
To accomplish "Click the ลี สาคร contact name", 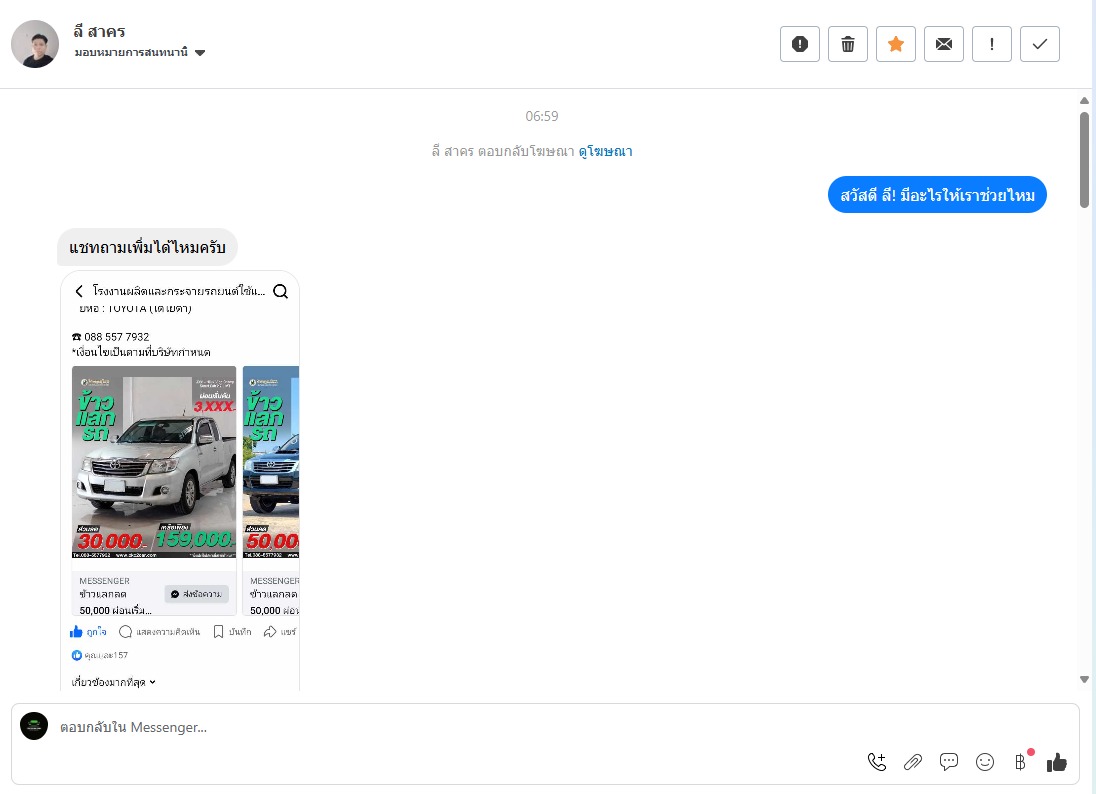I will 99,31.
